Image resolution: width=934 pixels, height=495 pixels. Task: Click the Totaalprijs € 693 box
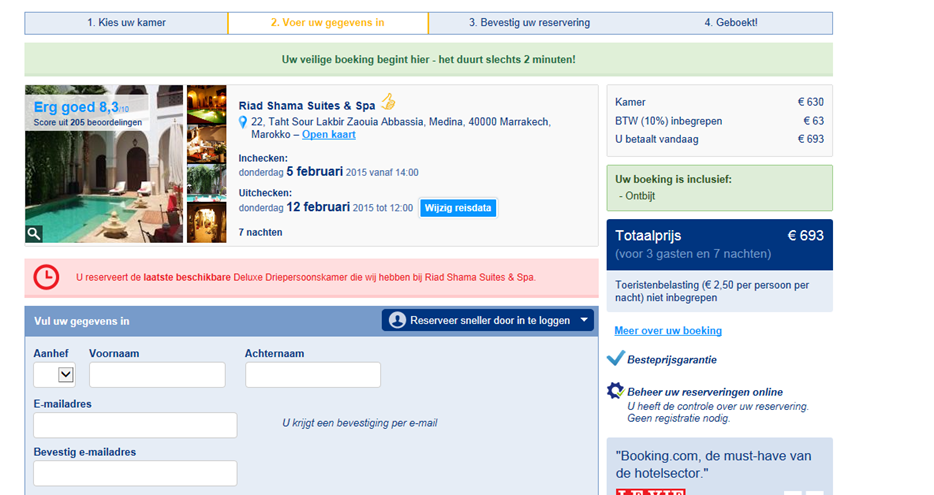(720, 244)
